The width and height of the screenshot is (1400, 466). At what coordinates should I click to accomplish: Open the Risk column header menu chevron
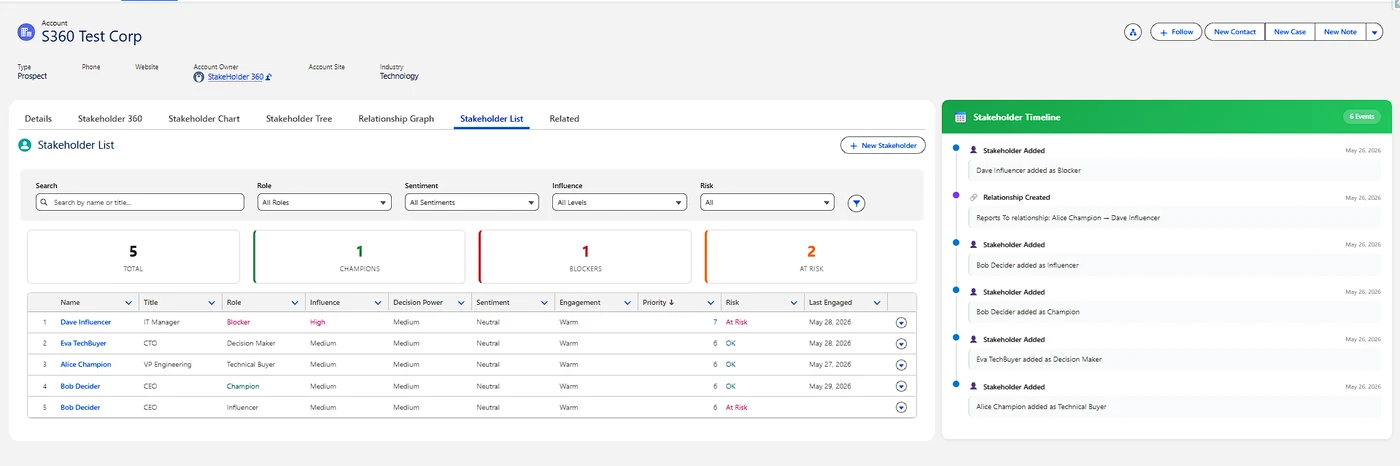click(794, 302)
